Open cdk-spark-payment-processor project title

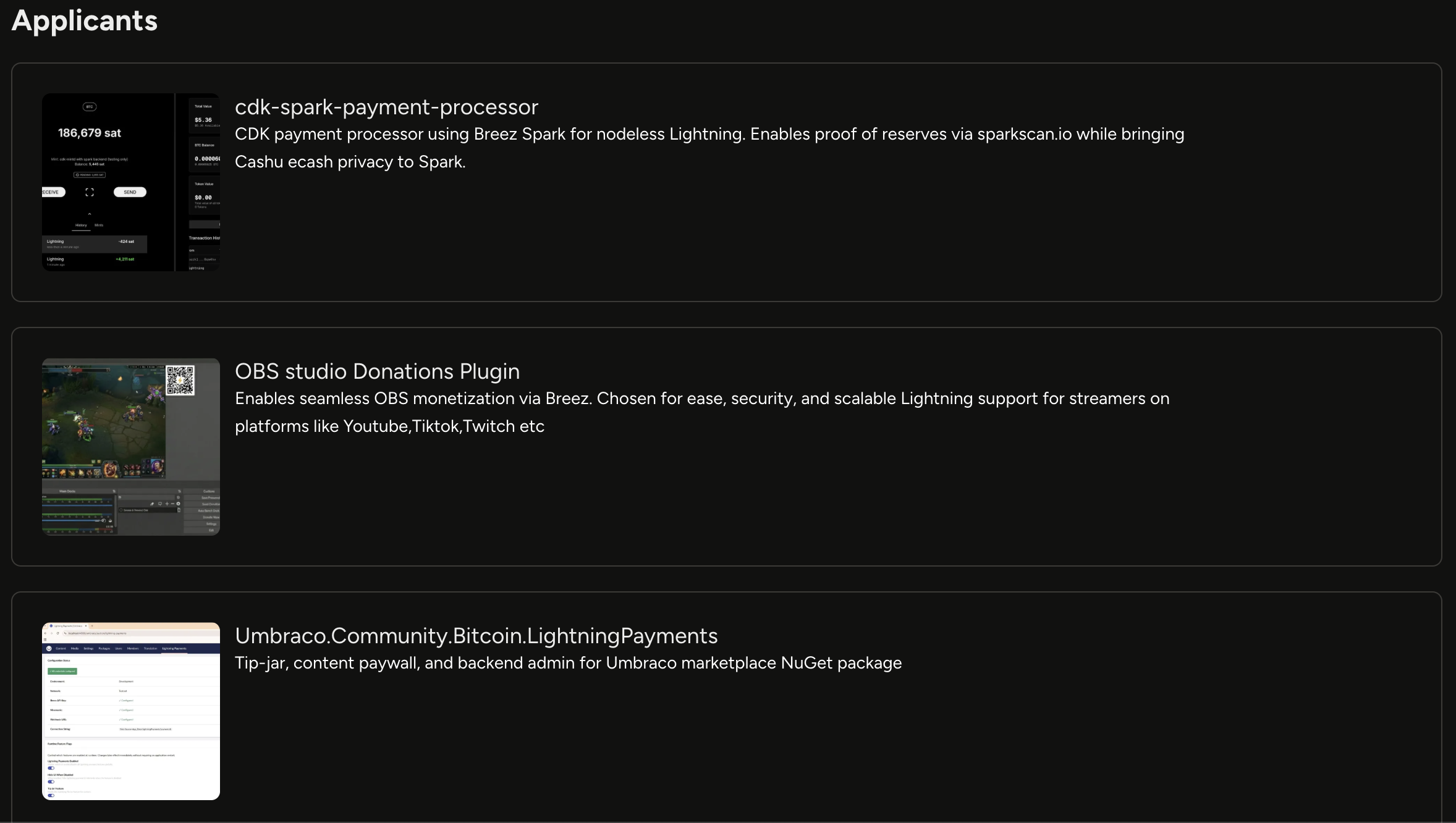(x=386, y=107)
